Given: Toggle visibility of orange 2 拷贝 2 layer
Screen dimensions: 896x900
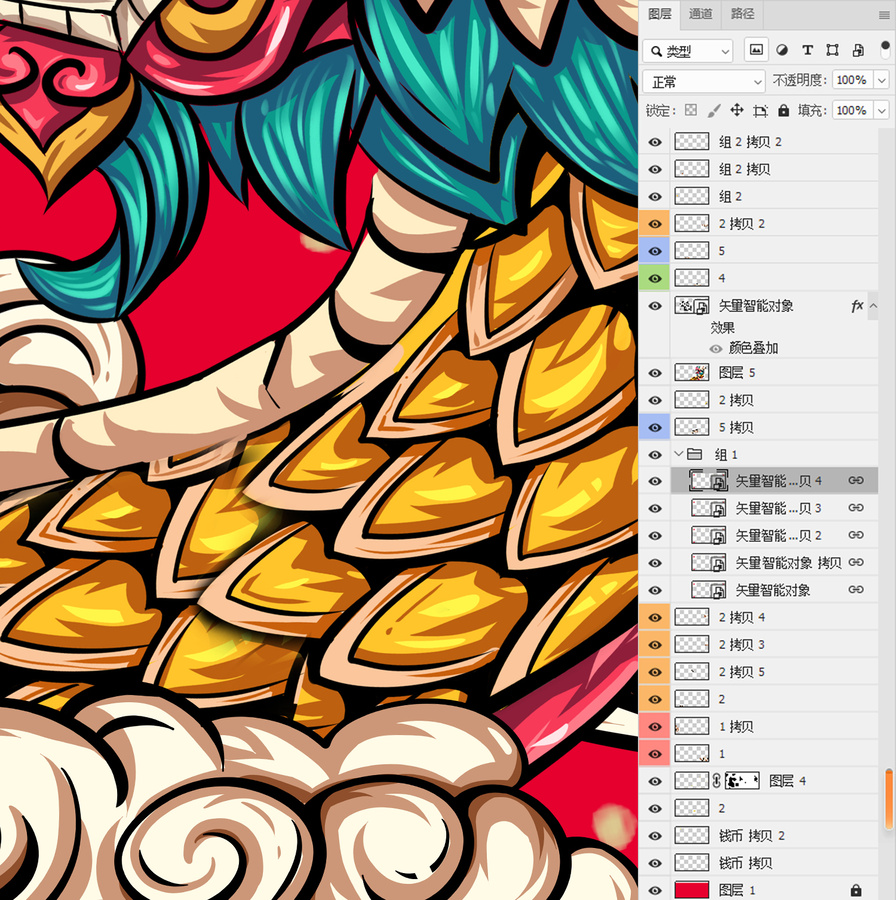Looking at the screenshot, I should [655, 224].
